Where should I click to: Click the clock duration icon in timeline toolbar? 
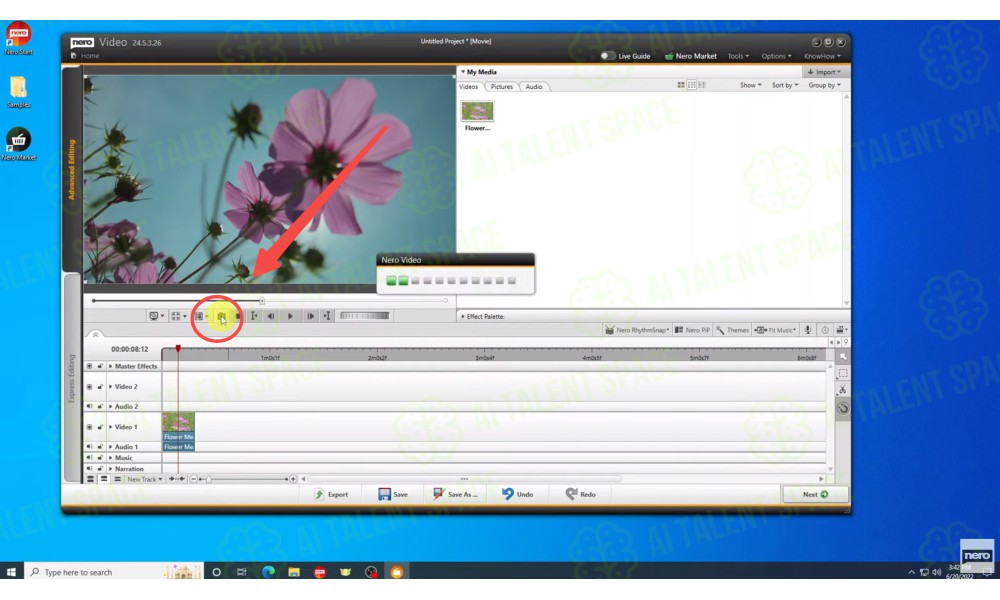click(x=825, y=330)
